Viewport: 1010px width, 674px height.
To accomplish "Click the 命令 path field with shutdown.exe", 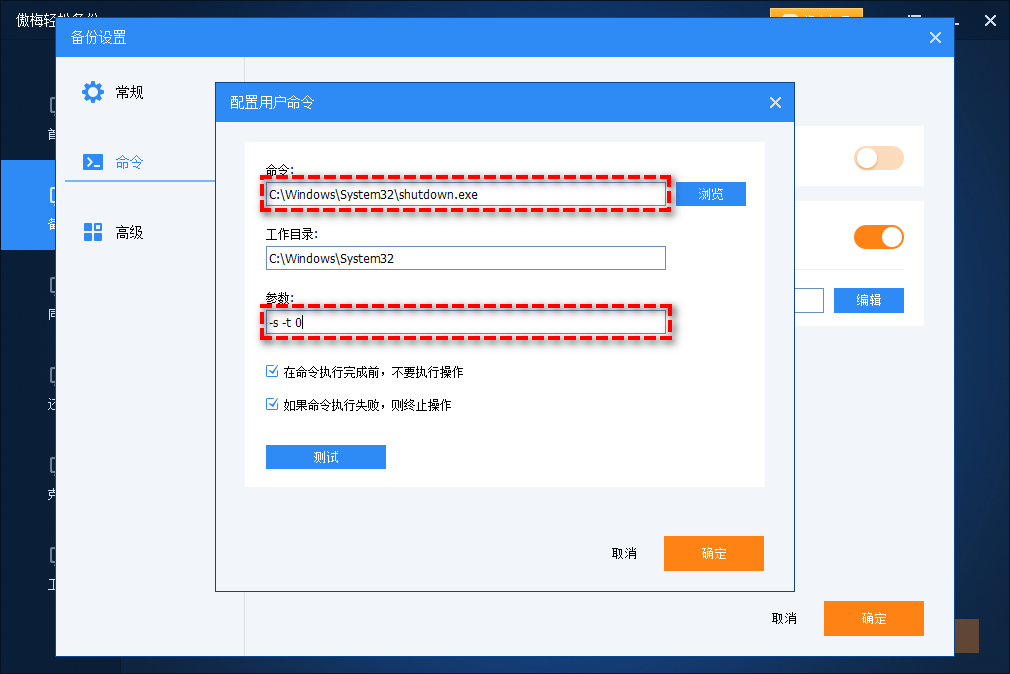I will [x=465, y=194].
